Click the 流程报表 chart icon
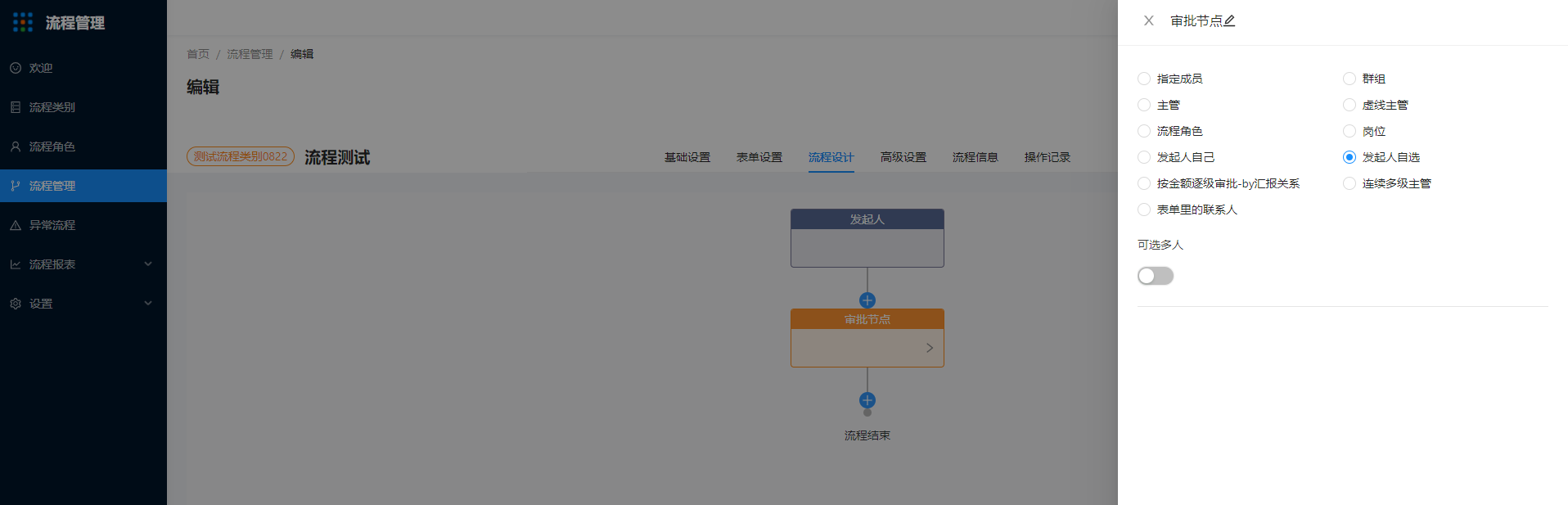Viewport: 1568px width, 505px height. coord(16,264)
